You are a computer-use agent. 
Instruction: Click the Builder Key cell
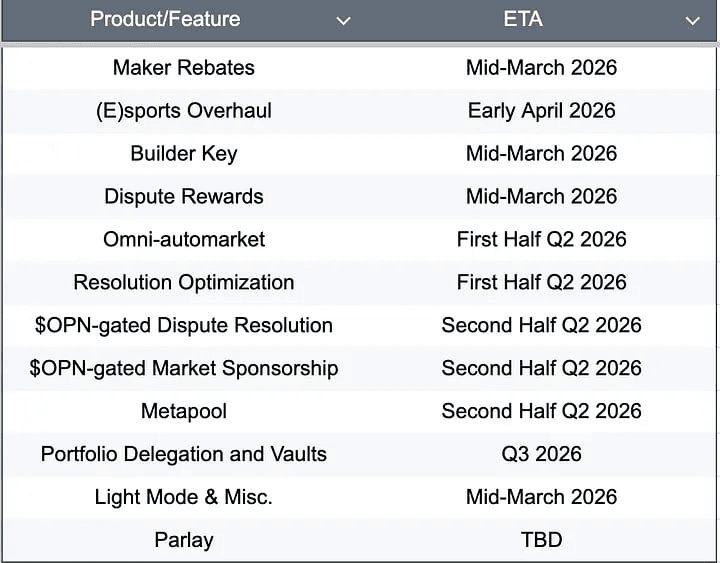(x=184, y=154)
